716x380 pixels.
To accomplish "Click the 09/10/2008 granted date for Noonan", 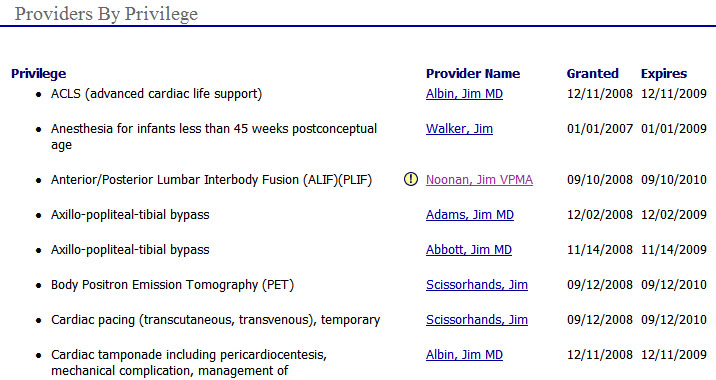I will [600, 179].
